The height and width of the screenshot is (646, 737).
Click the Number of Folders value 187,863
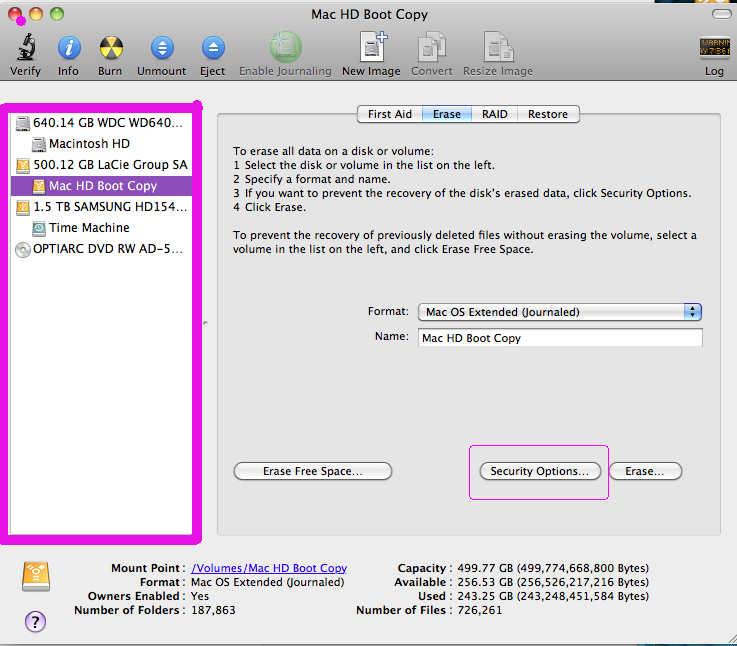(213, 610)
